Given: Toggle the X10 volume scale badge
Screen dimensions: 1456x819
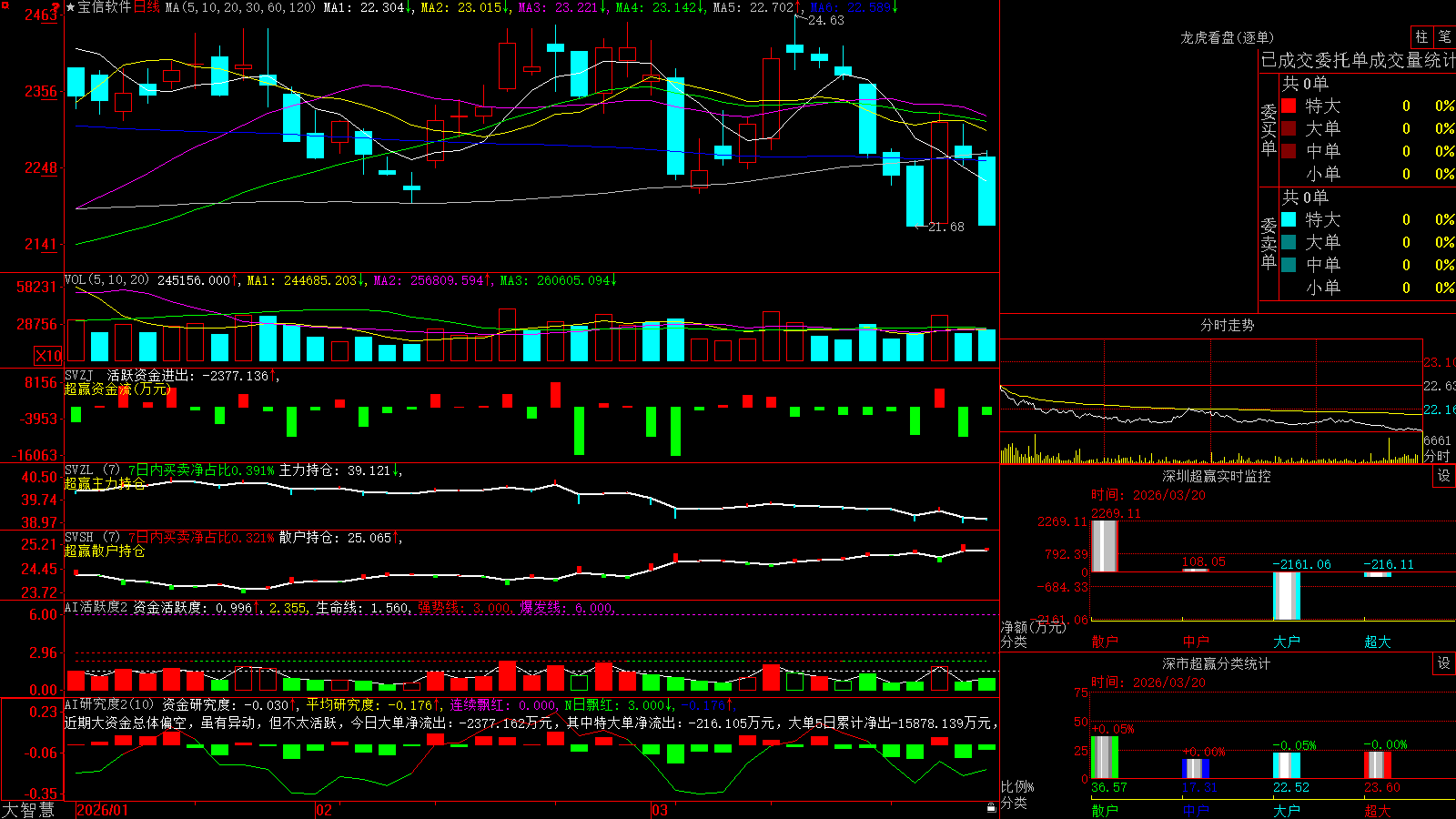Looking at the screenshot, I should [x=48, y=356].
